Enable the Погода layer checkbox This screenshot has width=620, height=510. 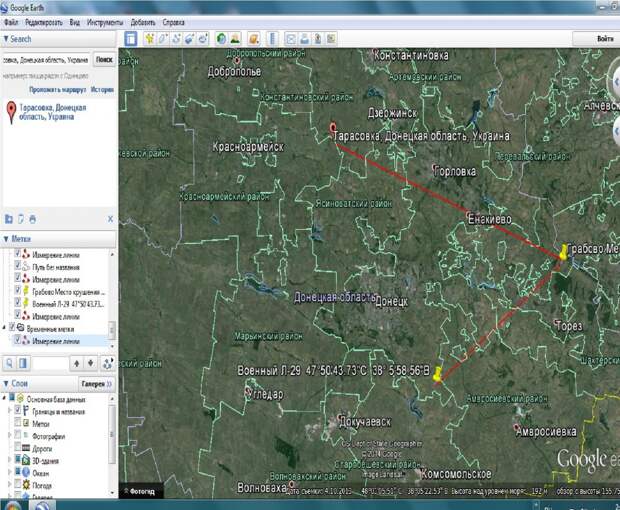click(17, 484)
